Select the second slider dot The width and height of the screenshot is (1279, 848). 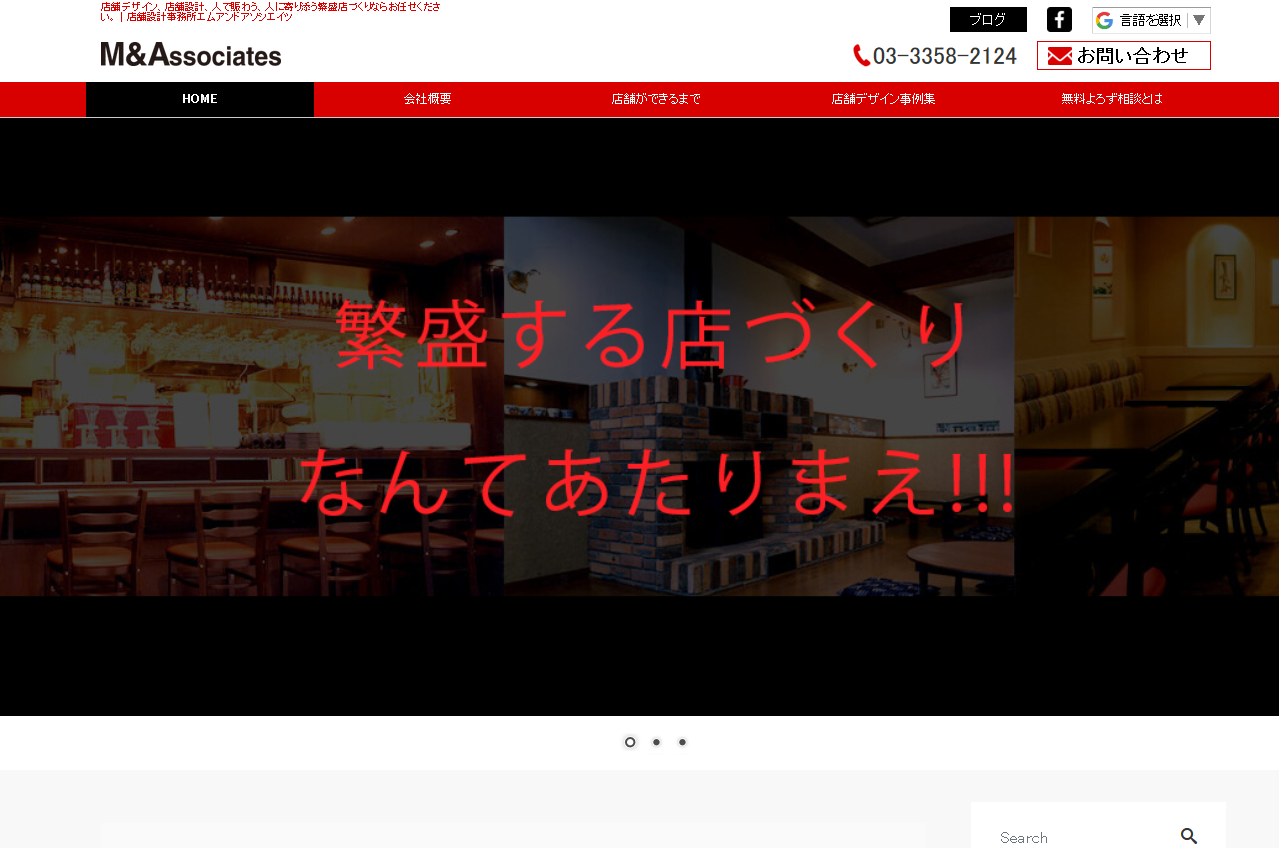pyautogui.click(x=656, y=742)
